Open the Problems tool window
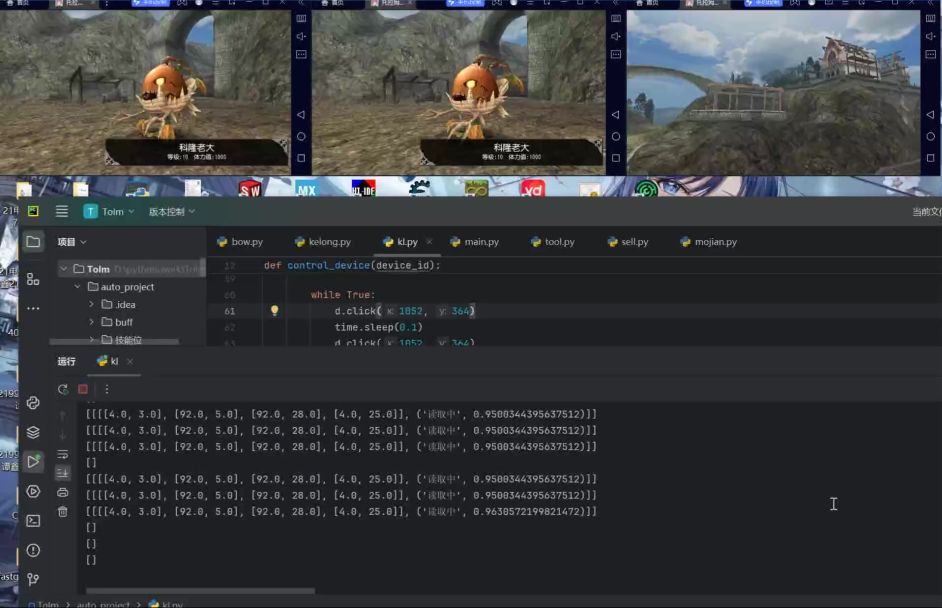Image resolution: width=942 pixels, height=608 pixels. [x=33, y=550]
